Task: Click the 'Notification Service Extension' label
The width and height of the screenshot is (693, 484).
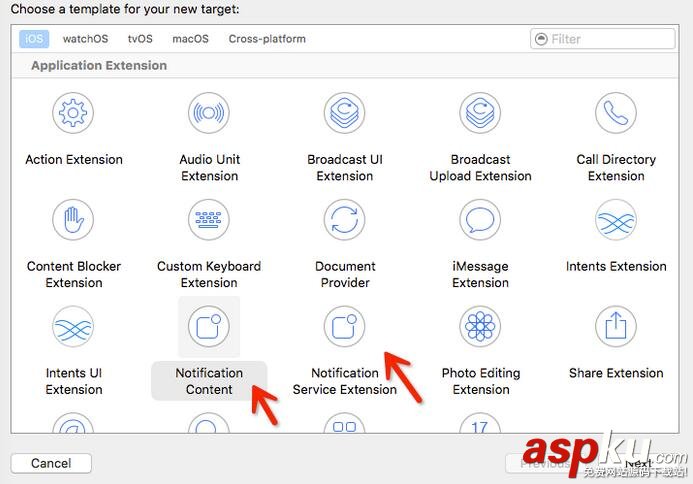Action: (345, 381)
